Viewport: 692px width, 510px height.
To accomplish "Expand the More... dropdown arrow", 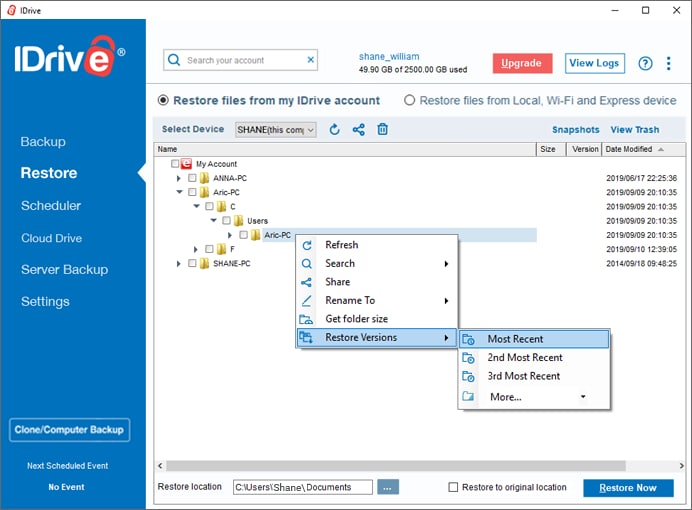I will coord(583,397).
